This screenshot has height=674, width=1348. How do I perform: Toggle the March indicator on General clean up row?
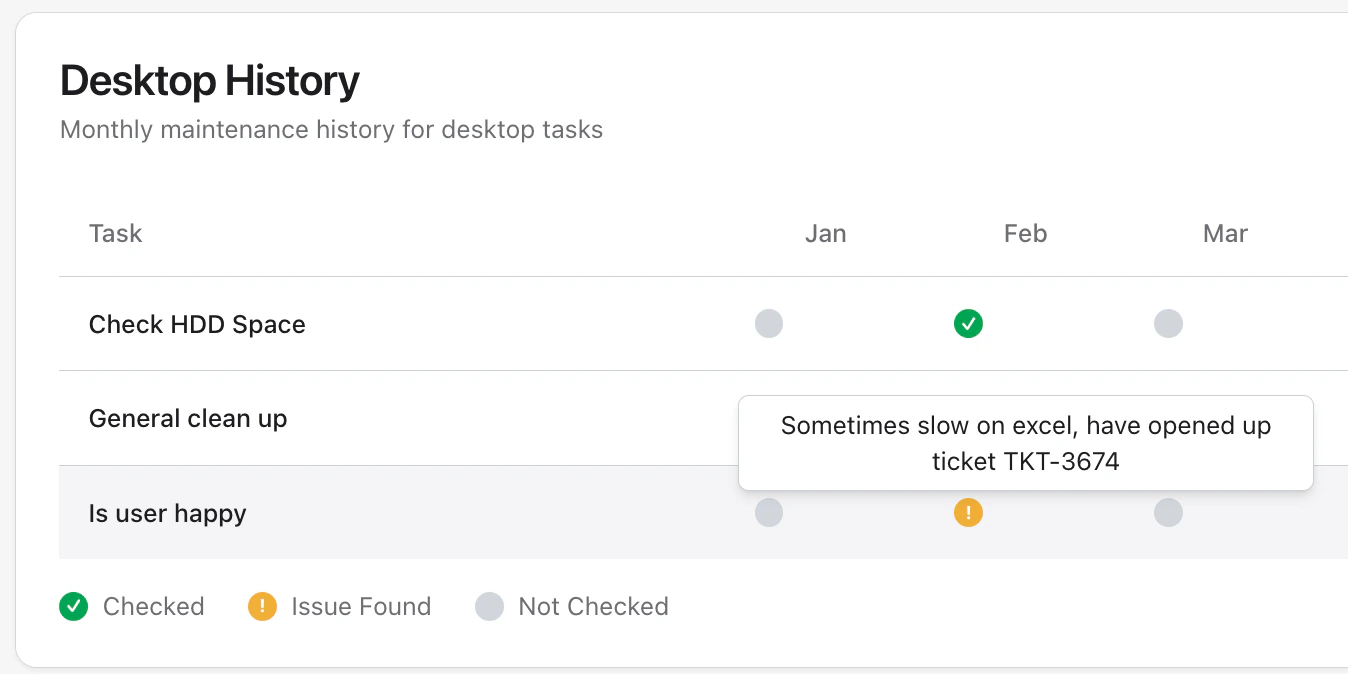click(1168, 418)
